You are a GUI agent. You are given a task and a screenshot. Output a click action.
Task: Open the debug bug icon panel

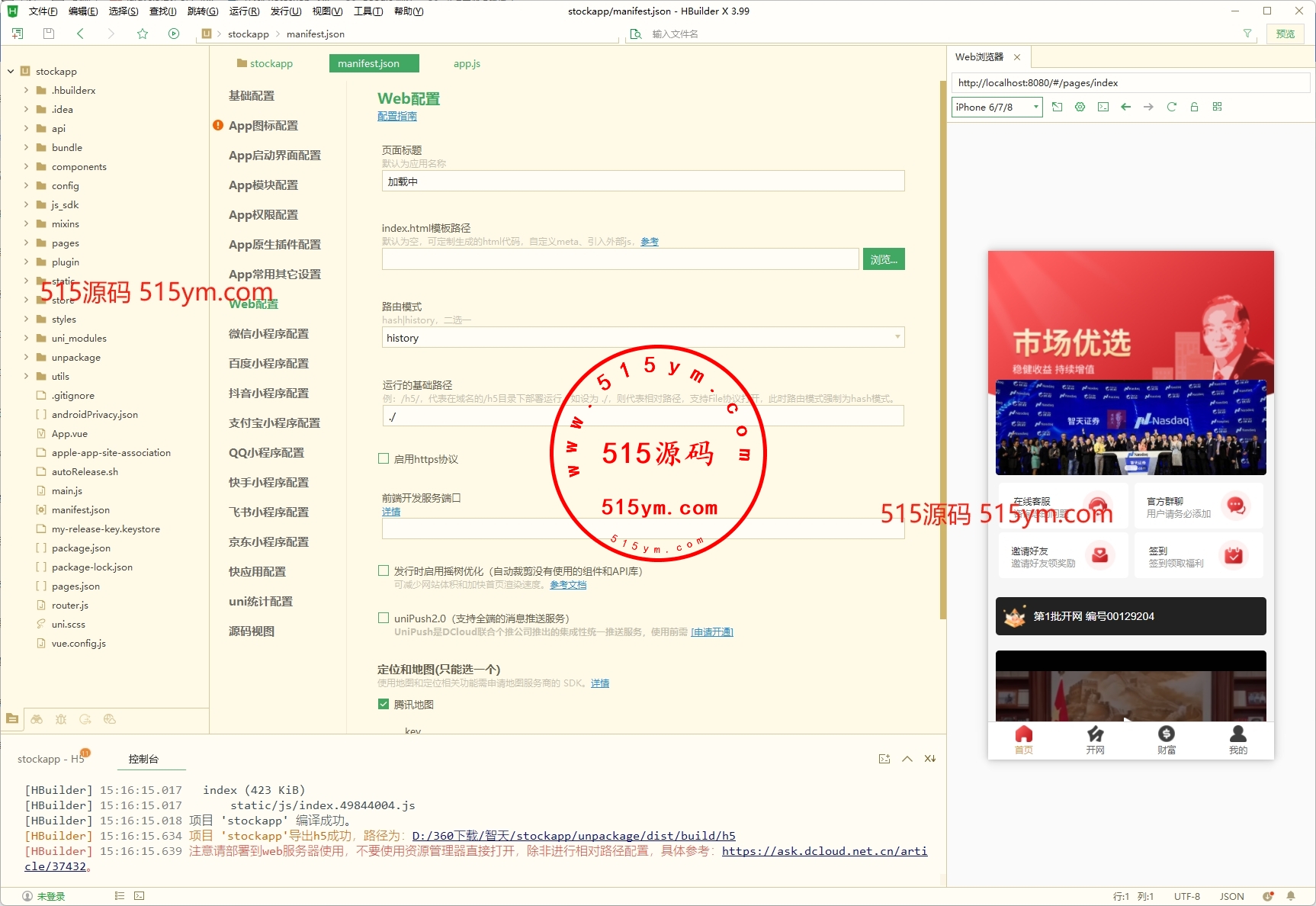click(x=61, y=719)
